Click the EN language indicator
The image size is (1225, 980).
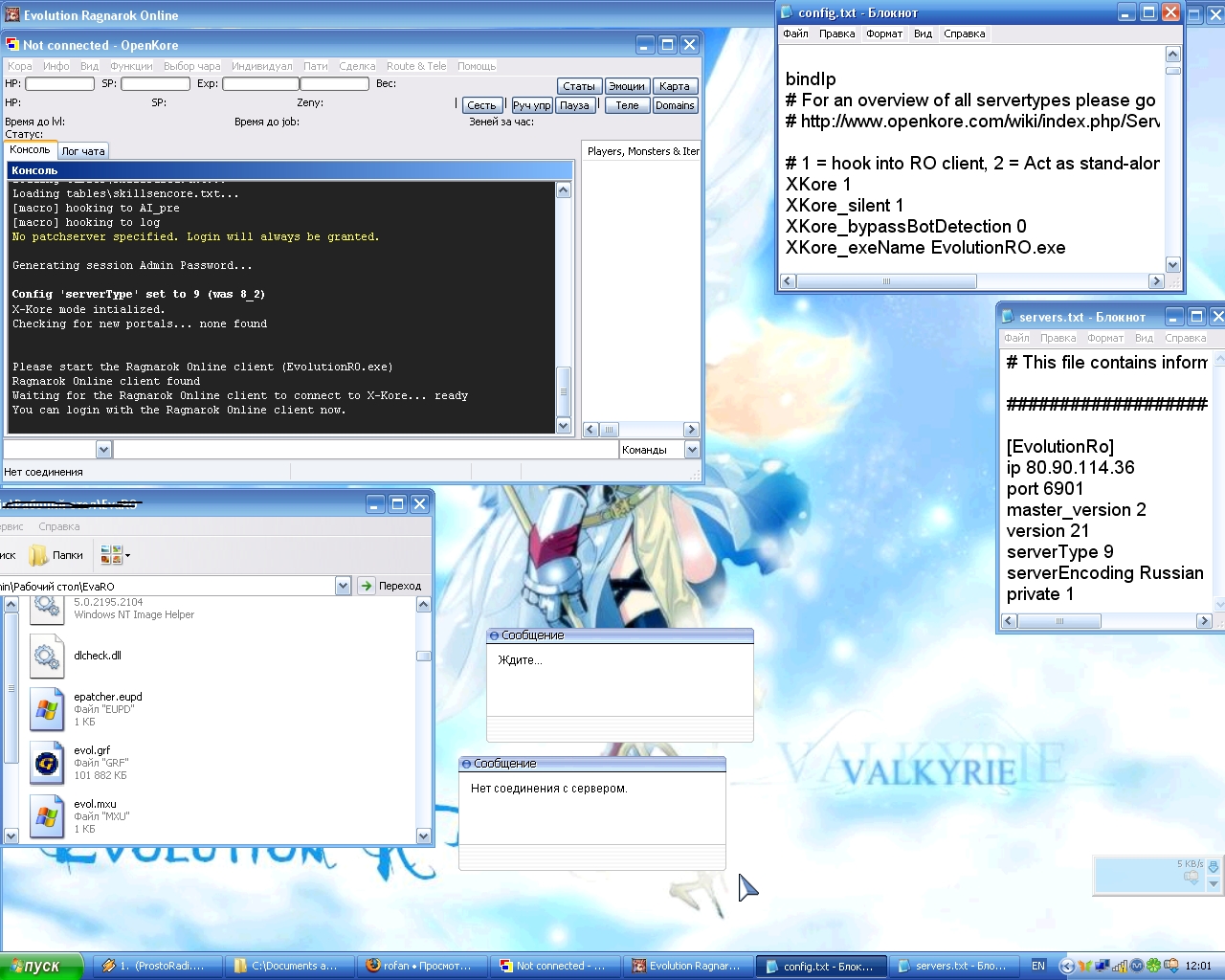coord(1038,967)
